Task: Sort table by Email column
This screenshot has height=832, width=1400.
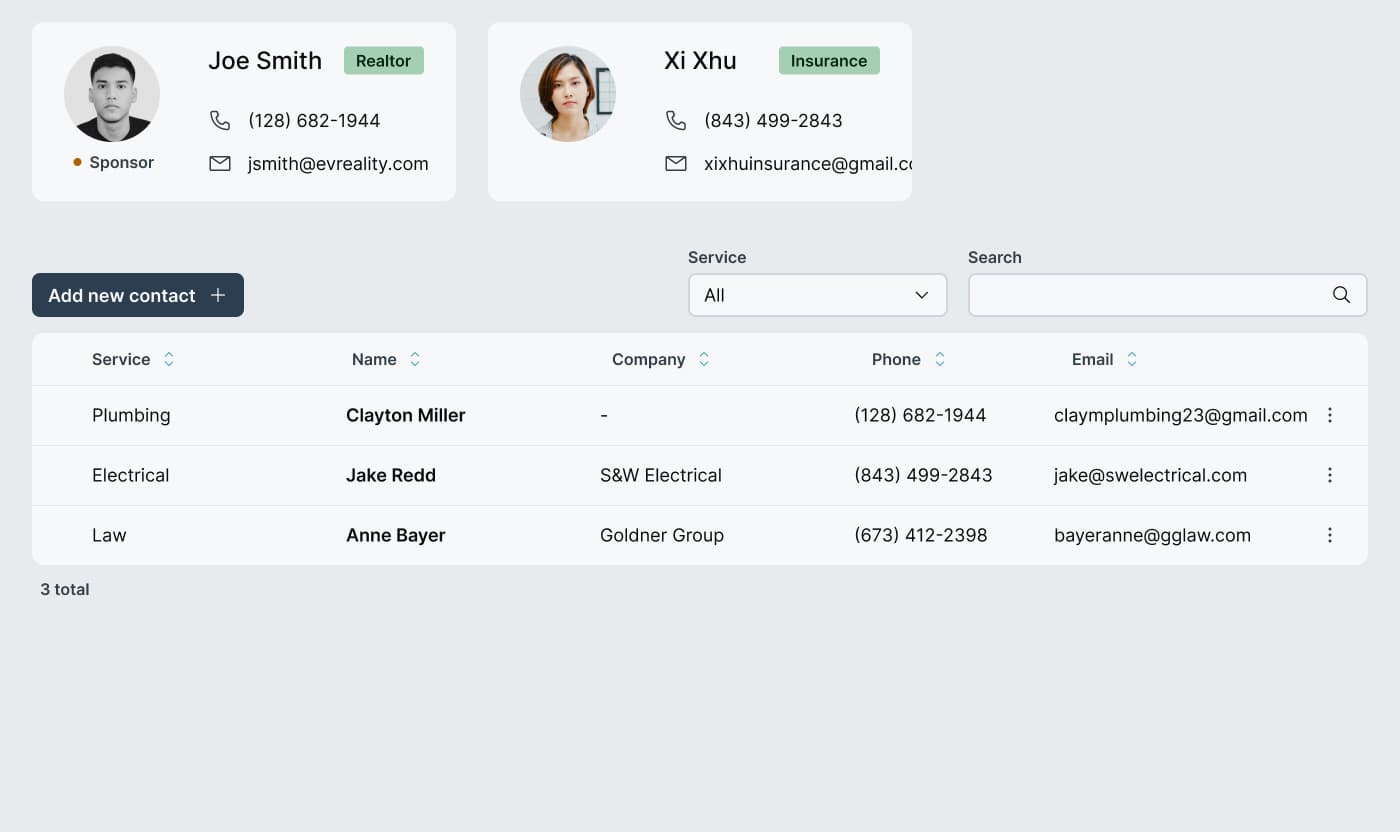Action: (1132, 359)
